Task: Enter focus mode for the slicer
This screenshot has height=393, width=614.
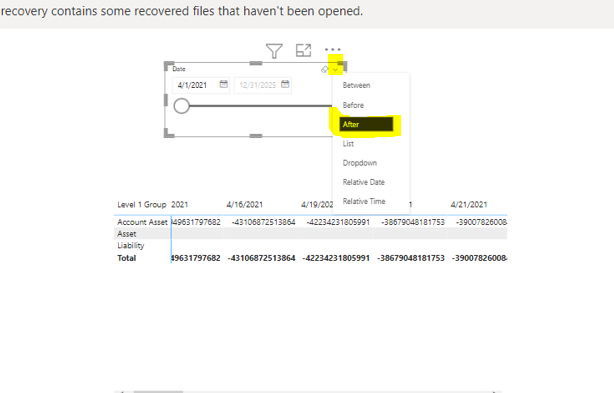Action: [303, 50]
